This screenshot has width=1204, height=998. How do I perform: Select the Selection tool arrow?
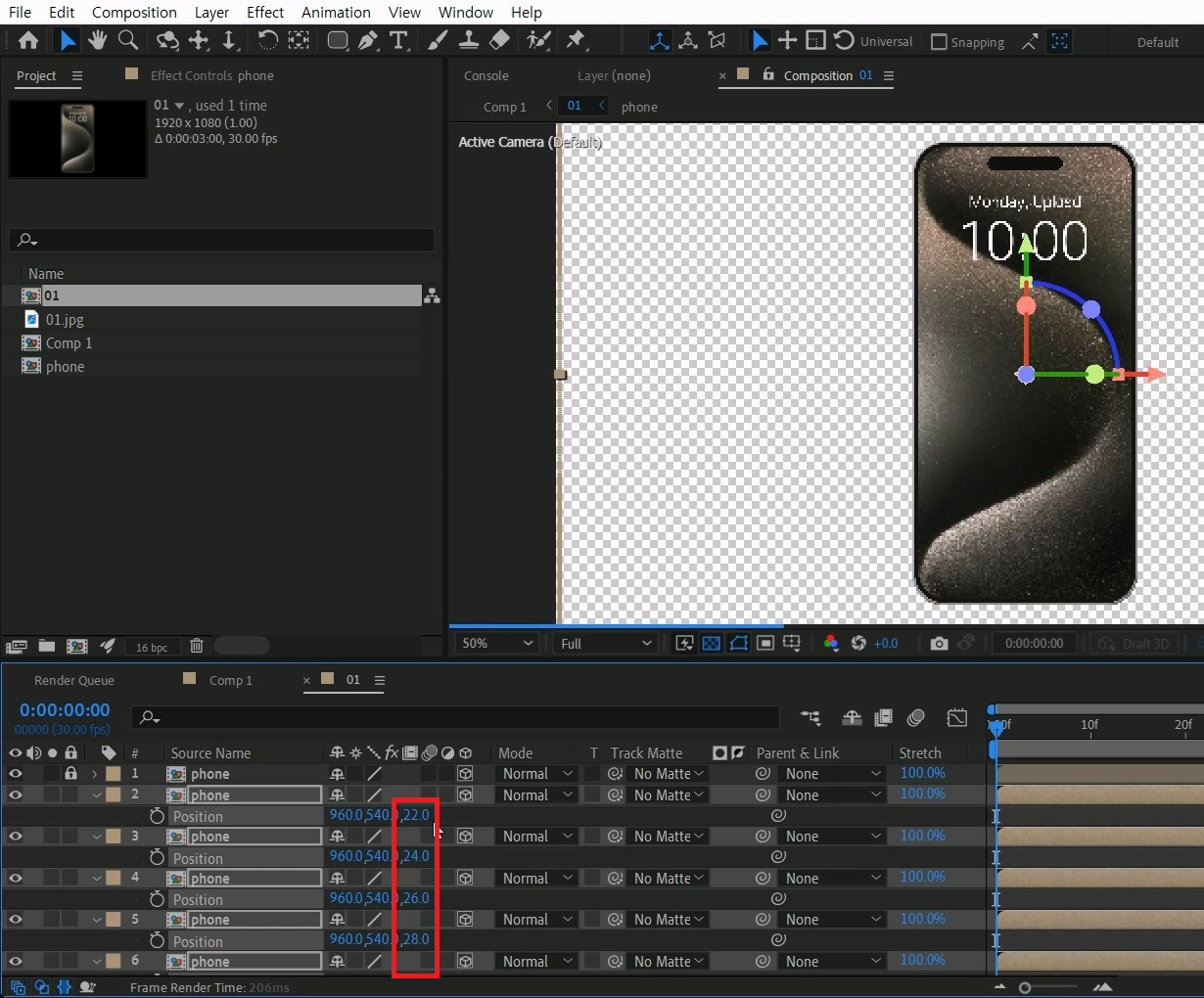click(67, 41)
